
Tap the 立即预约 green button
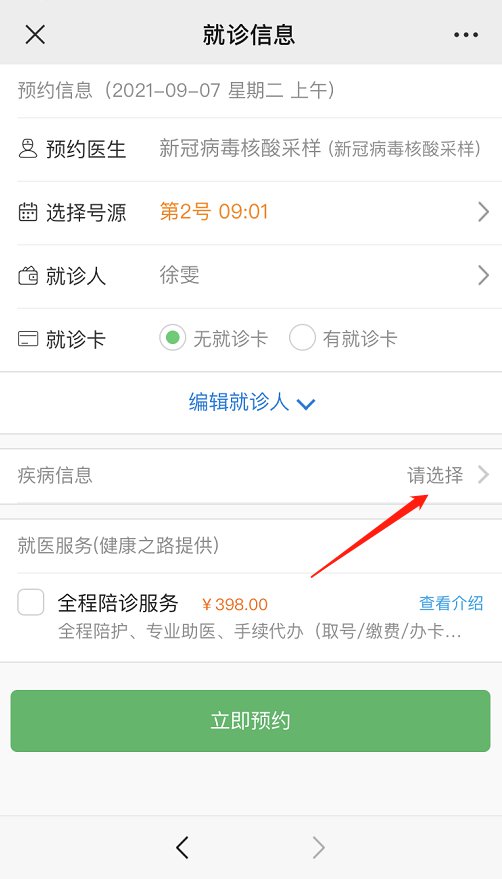coord(251,720)
